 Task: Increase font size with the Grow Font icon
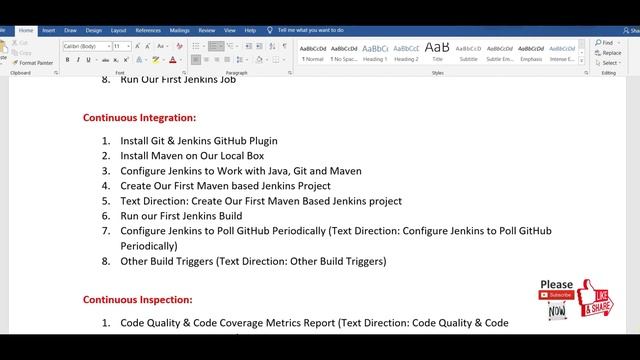(138, 46)
